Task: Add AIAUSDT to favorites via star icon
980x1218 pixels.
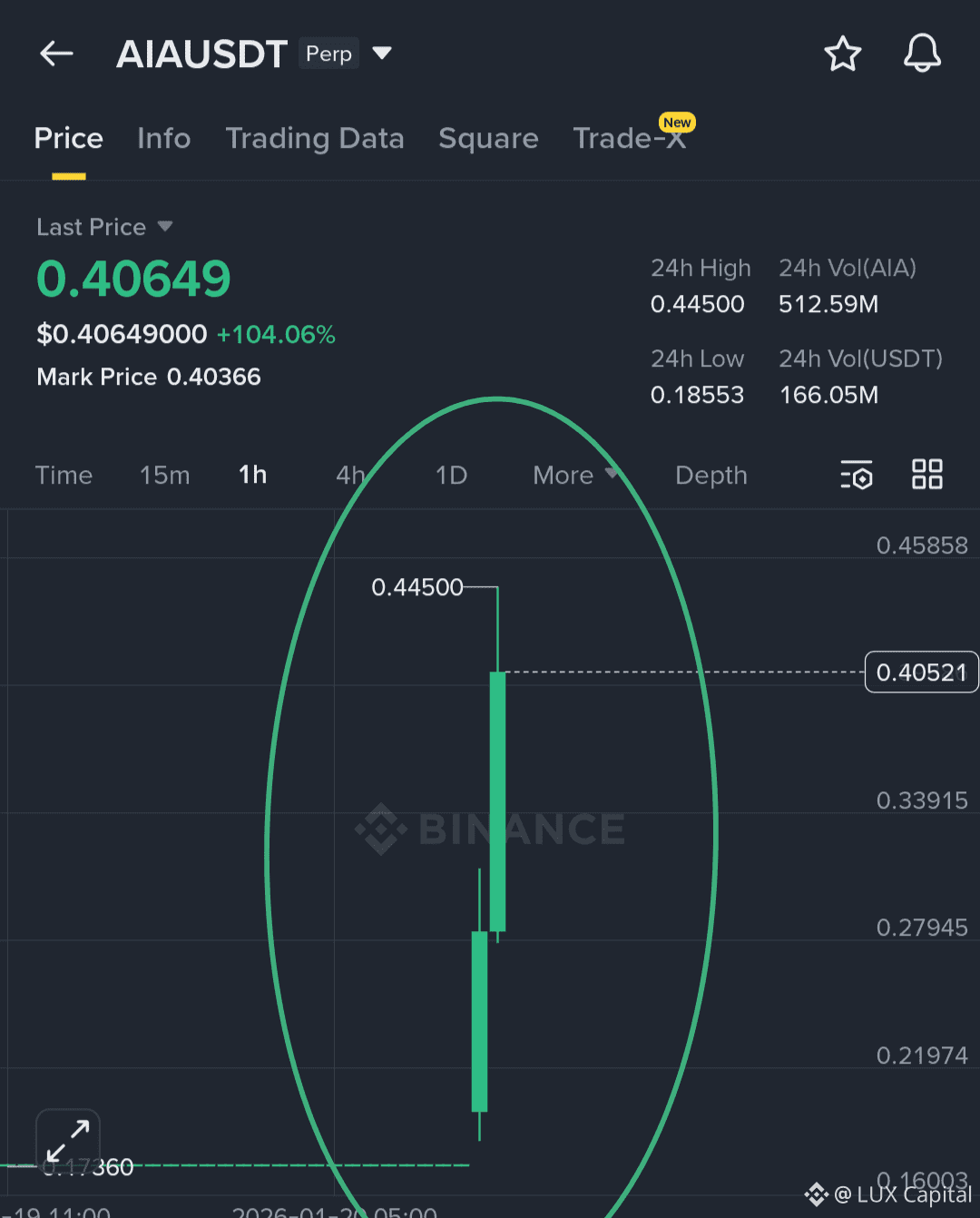Action: (843, 54)
